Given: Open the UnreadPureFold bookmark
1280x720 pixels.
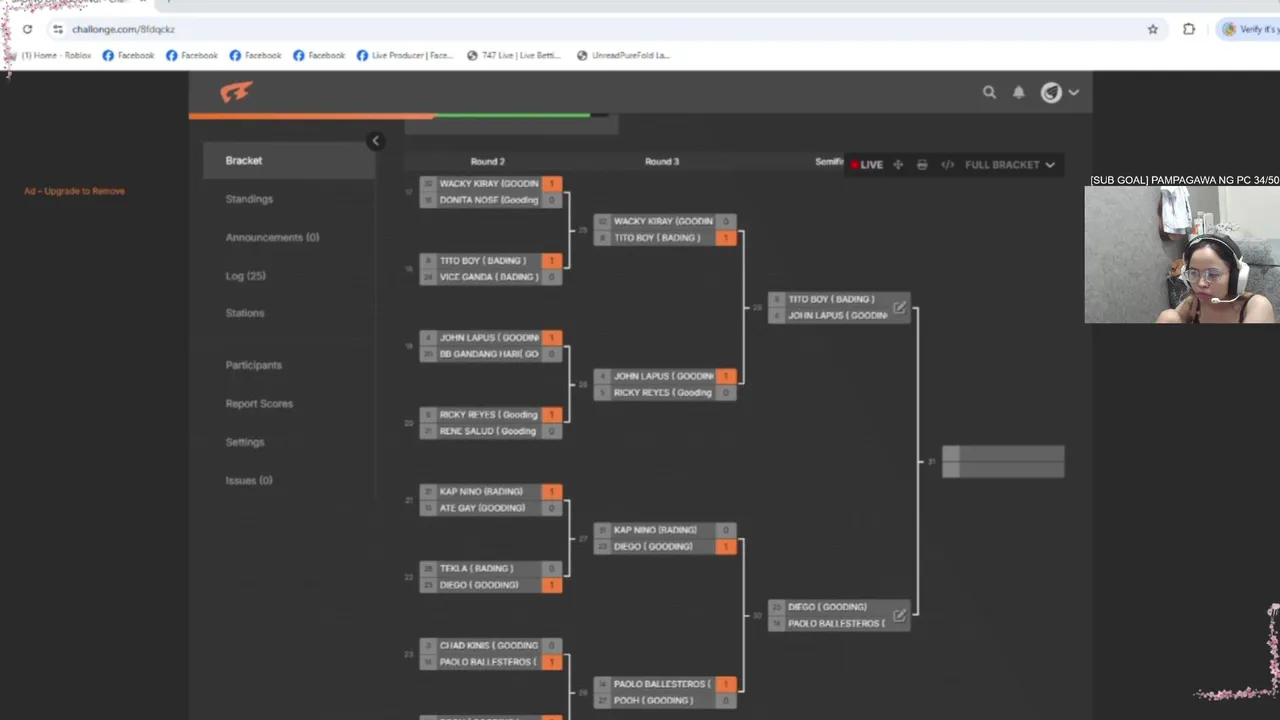Looking at the screenshot, I should [x=623, y=55].
